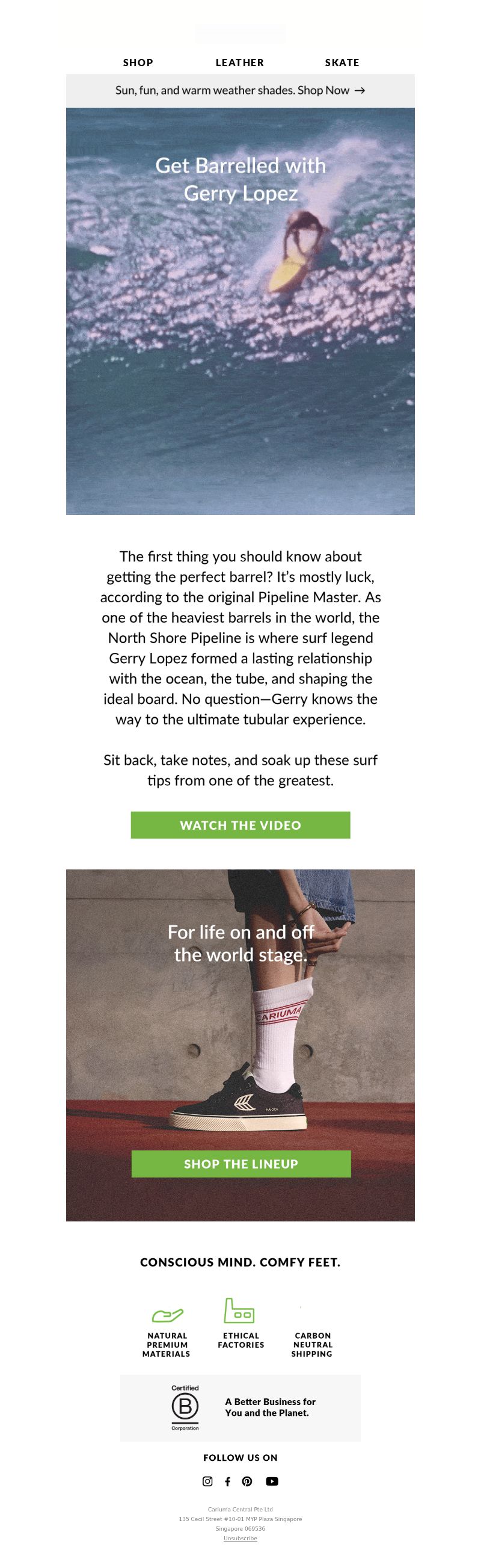Open the warm weather shades banner

(x=240, y=91)
